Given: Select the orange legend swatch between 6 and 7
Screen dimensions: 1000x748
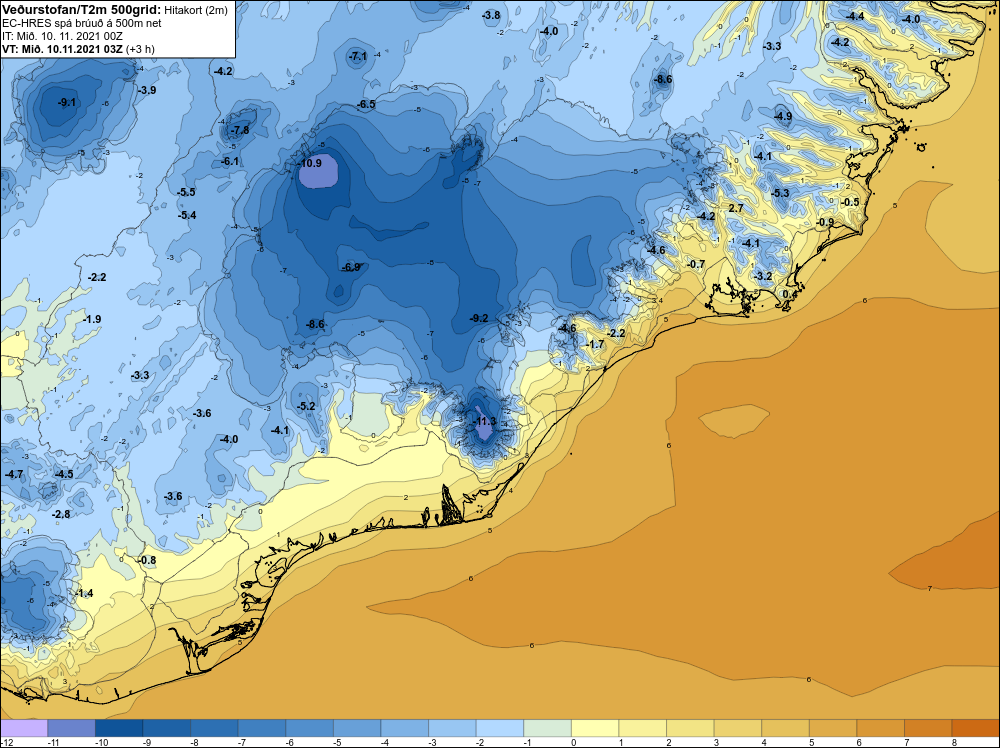Looking at the screenshot, I should coord(881,728).
